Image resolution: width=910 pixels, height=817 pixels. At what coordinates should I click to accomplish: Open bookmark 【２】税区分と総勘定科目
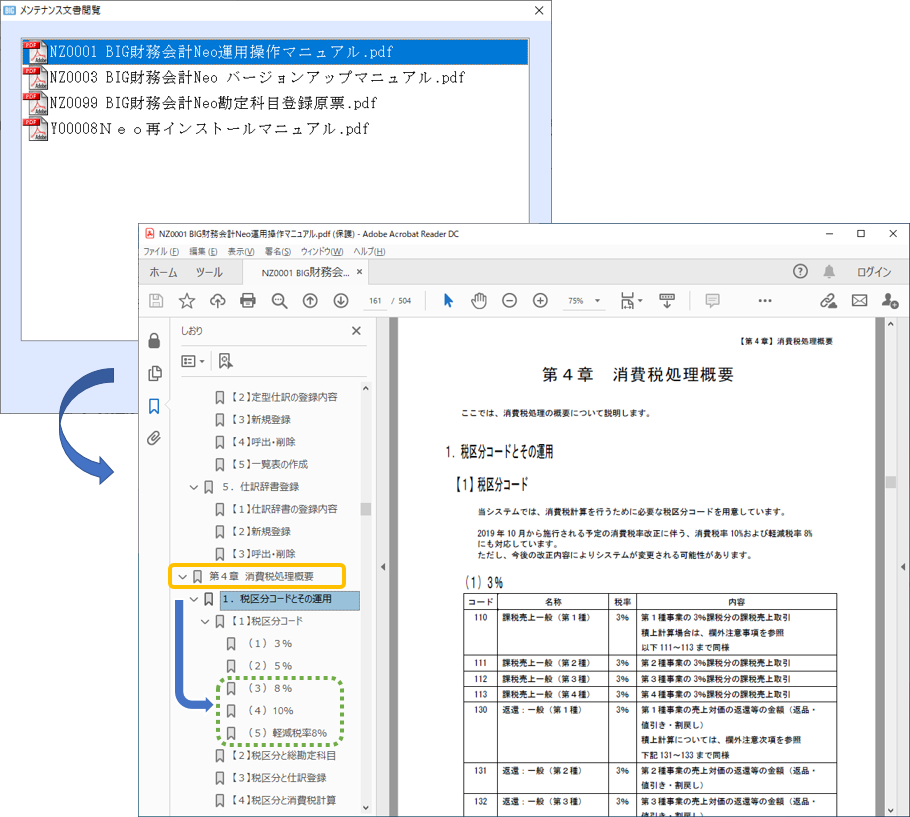tap(283, 755)
